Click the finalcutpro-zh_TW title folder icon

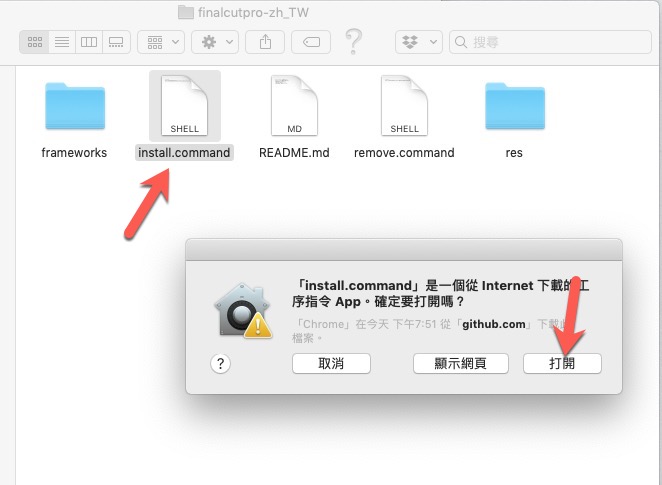click(186, 12)
